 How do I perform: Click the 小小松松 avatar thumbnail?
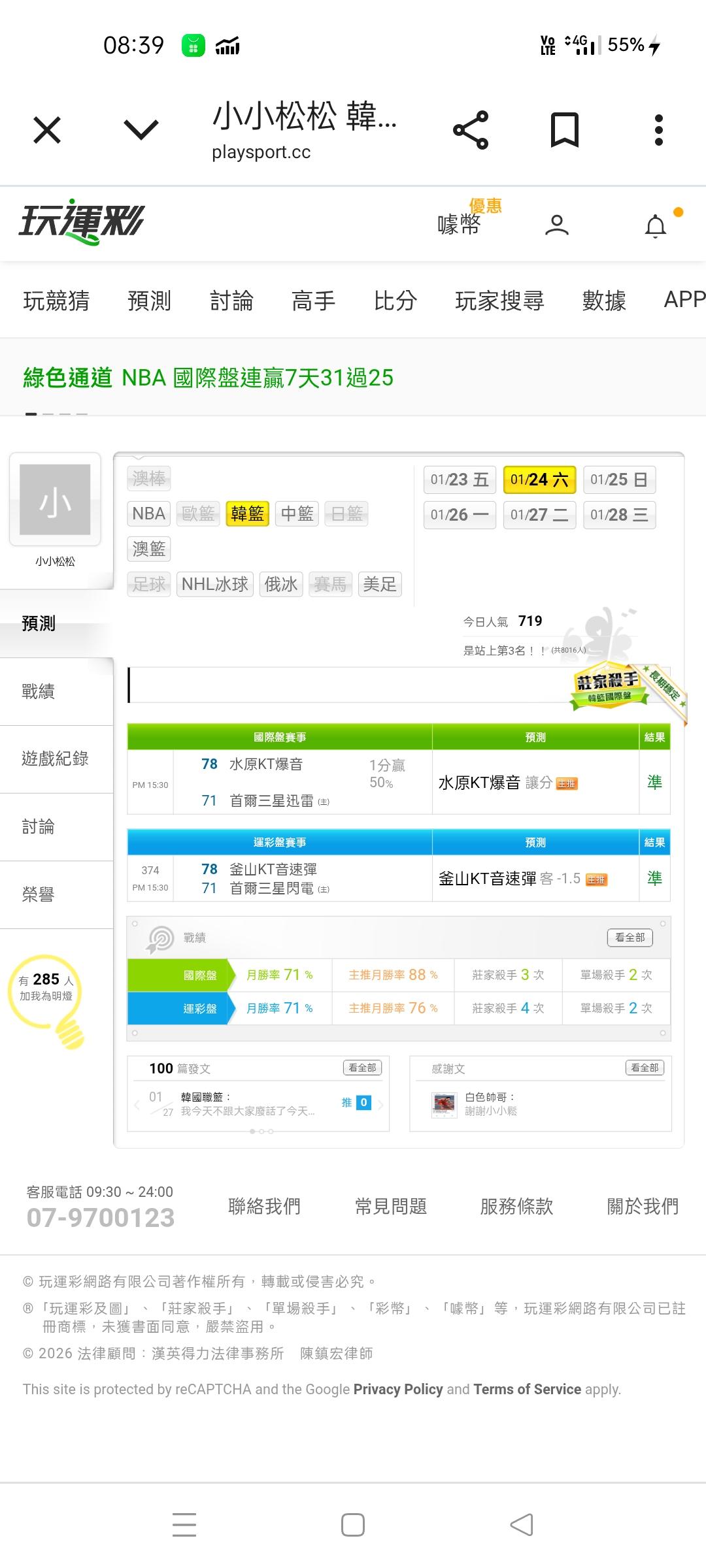click(x=55, y=500)
